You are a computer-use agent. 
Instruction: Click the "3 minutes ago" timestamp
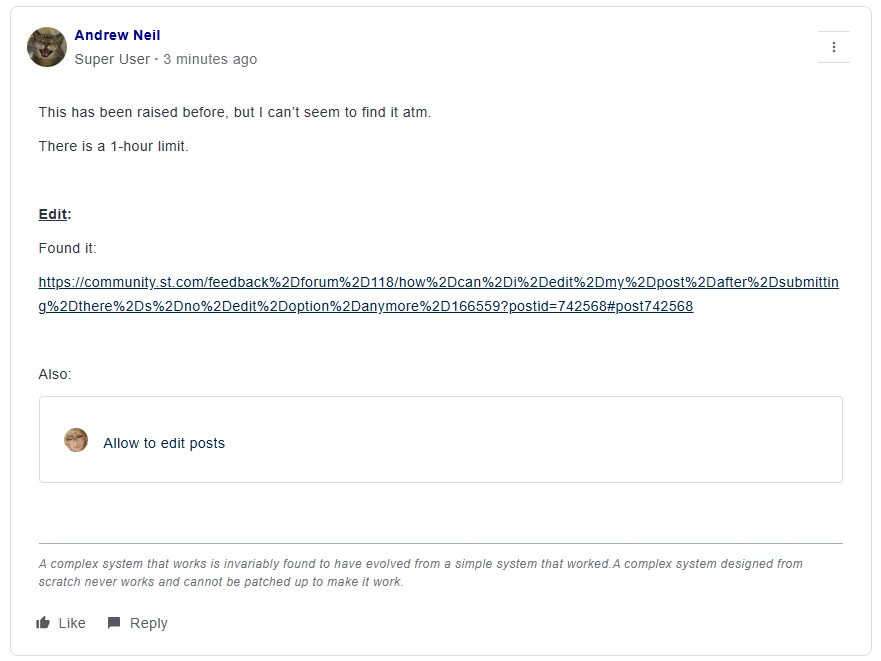[210, 59]
